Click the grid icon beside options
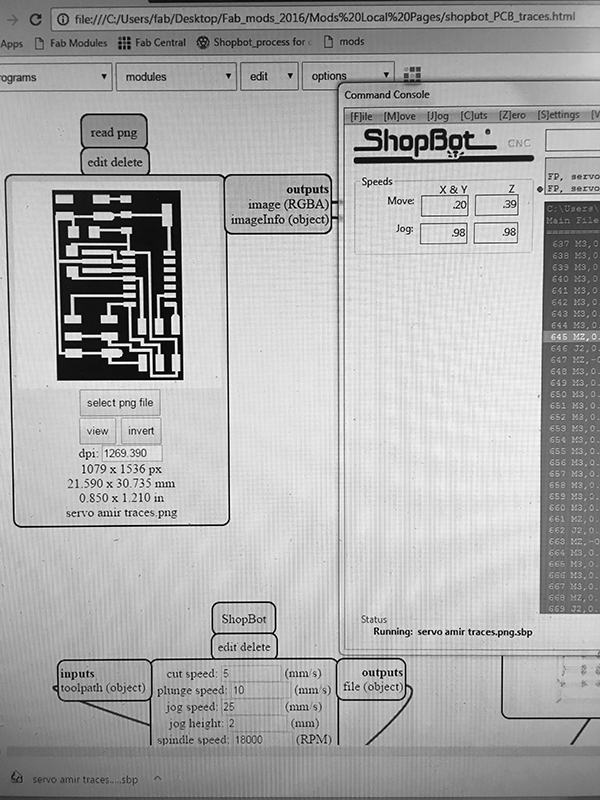 412,74
